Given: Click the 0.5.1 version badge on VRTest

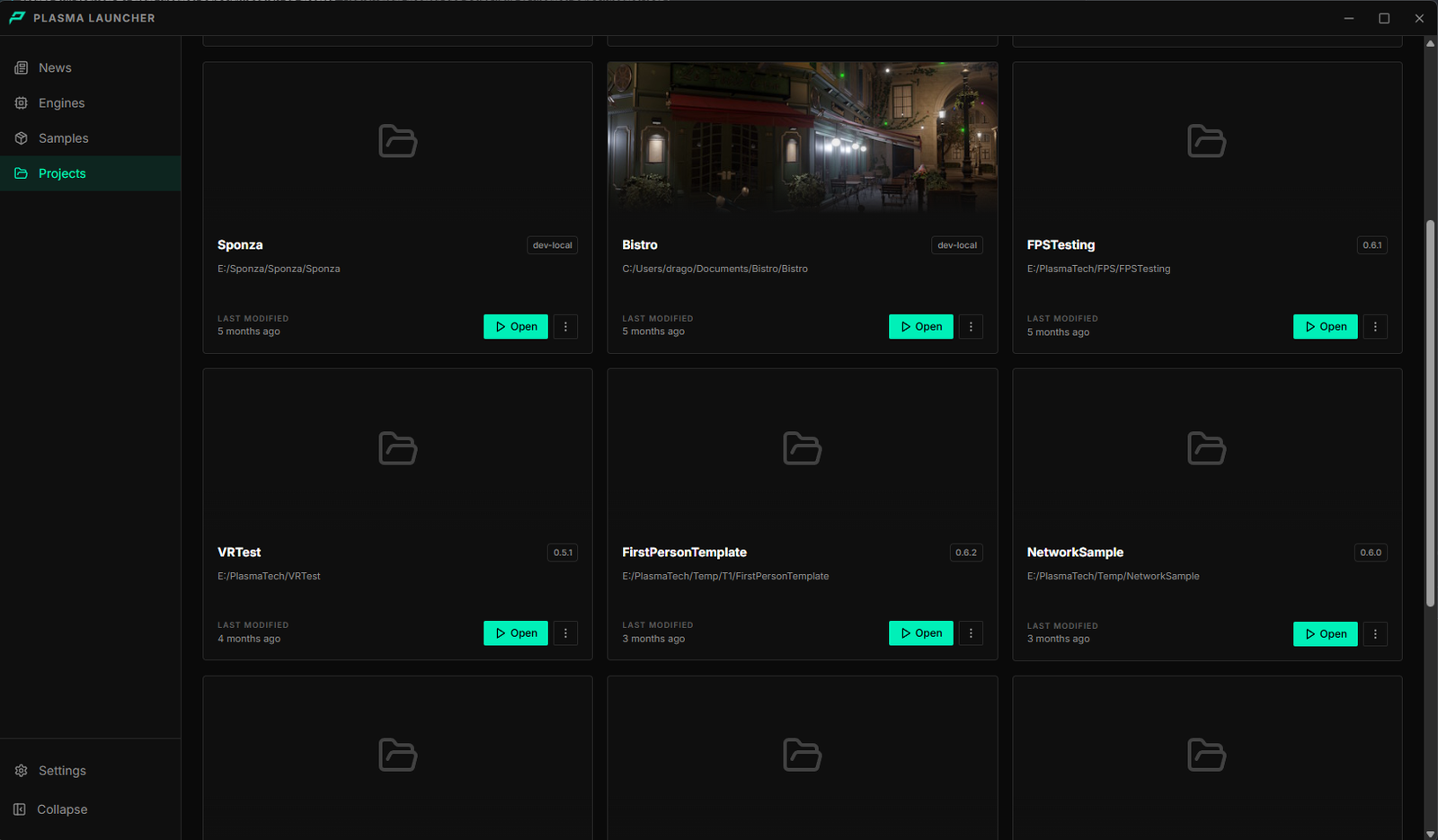Looking at the screenshot, I should click(563, 553).
